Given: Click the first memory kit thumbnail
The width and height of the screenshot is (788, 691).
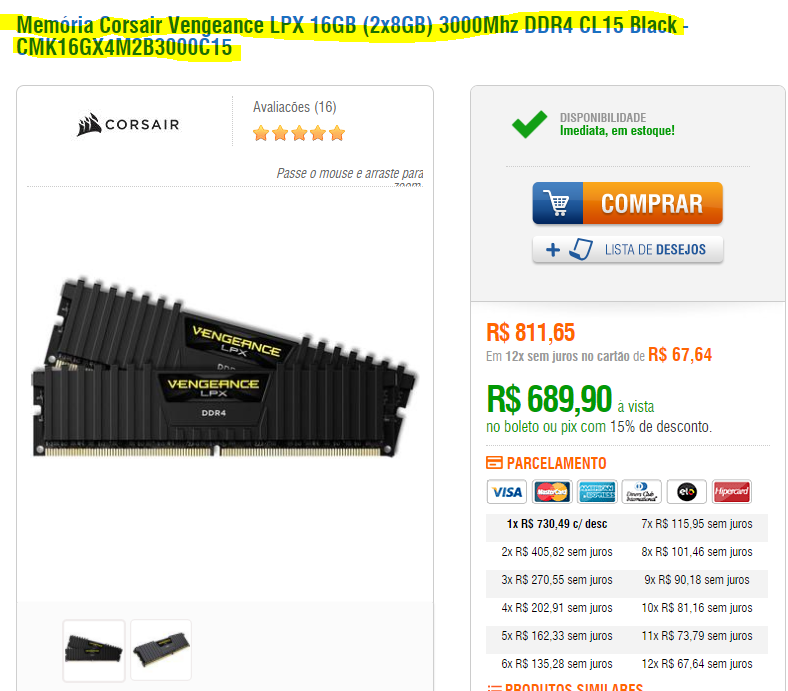Looking at the screenshot, I should pyautogui.click(x=94, y=650).
